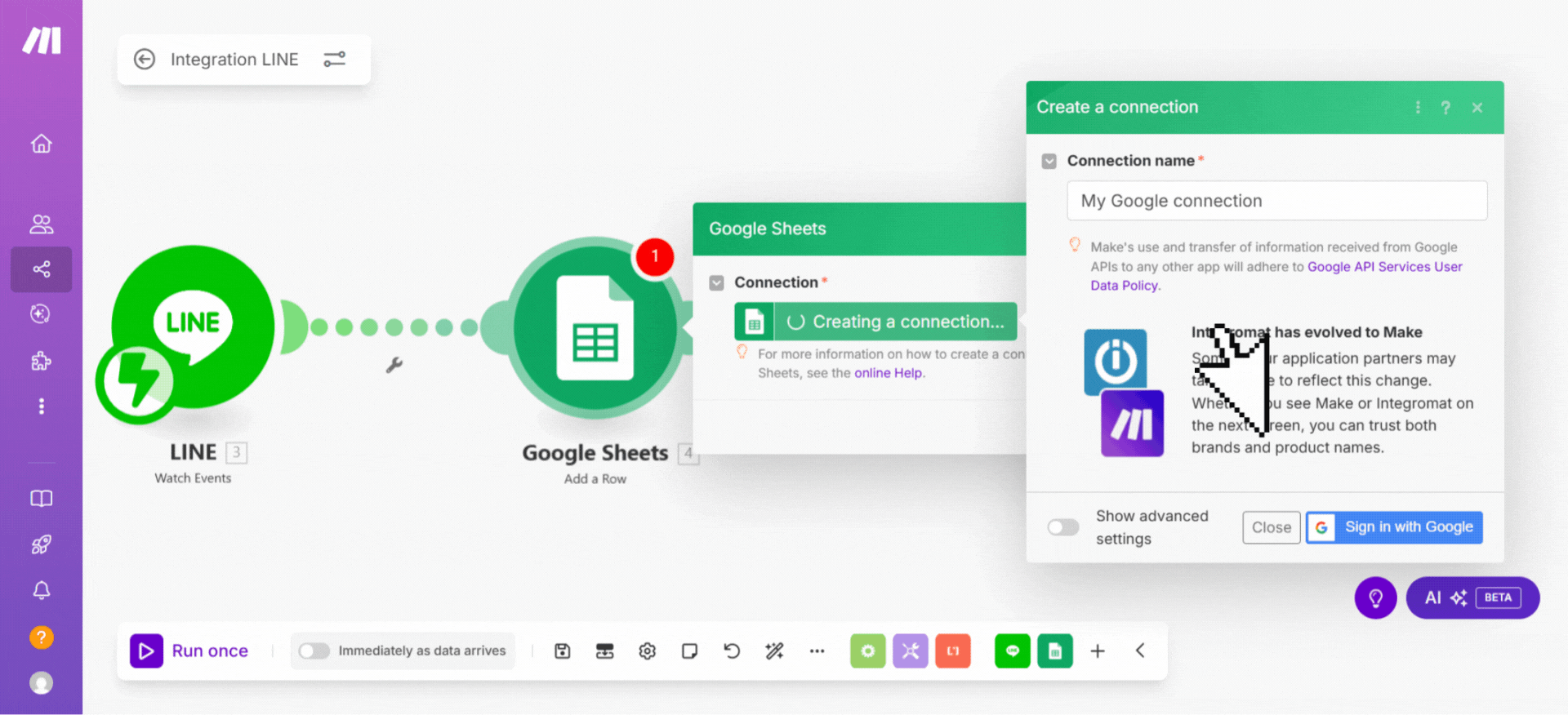Click the green Flow control gear tool
The width and height of the screenshot is (1568, 715).
coord(868,651)
